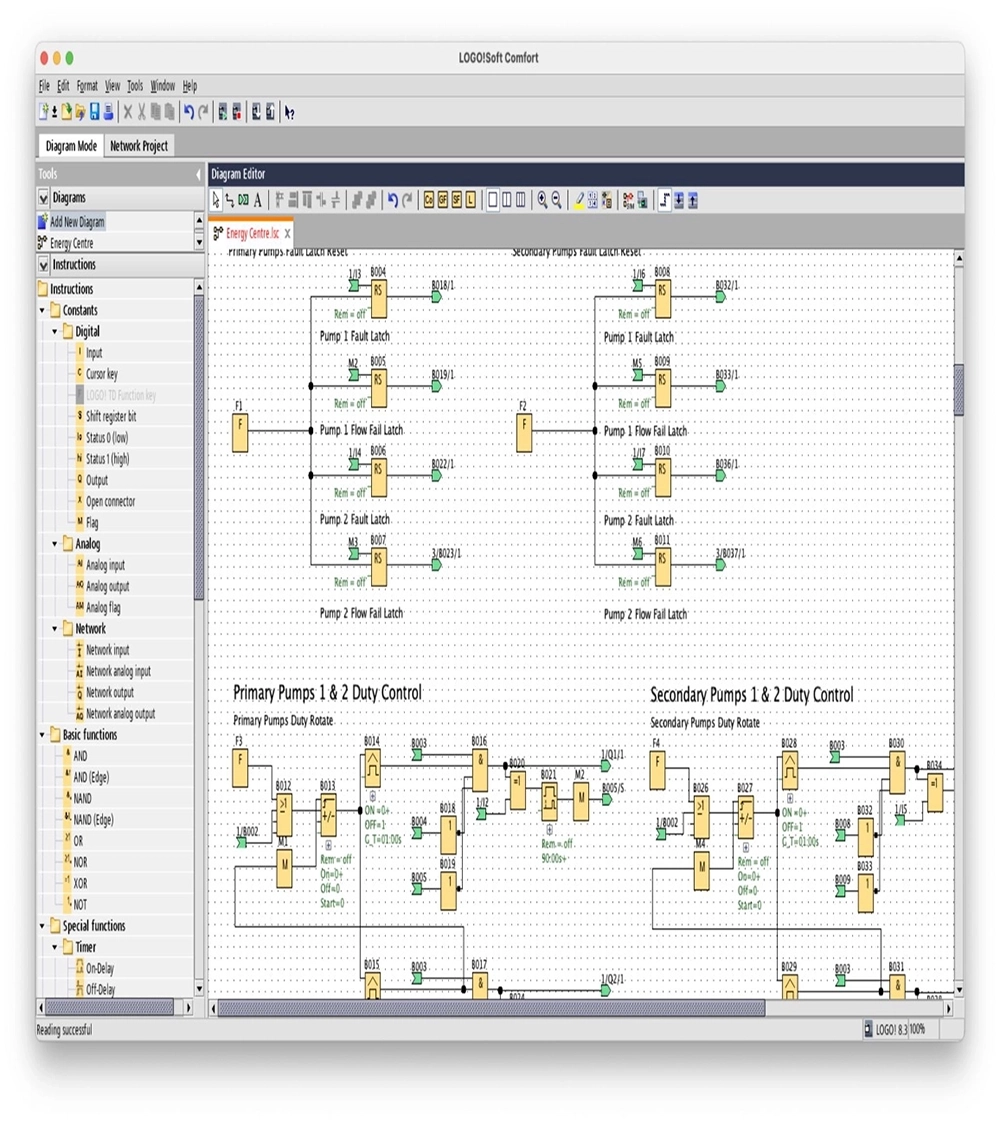Select the NAND (Edge) basic function
This screenshot has width=1000, height=1124.
point(93,820)
